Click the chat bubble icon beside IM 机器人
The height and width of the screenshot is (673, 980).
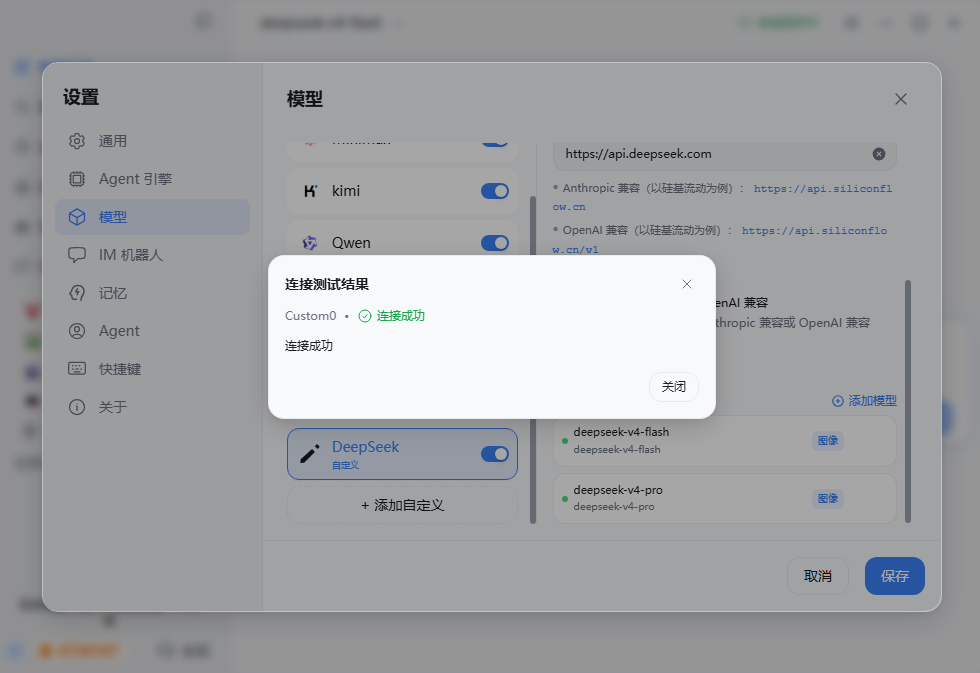77,255
